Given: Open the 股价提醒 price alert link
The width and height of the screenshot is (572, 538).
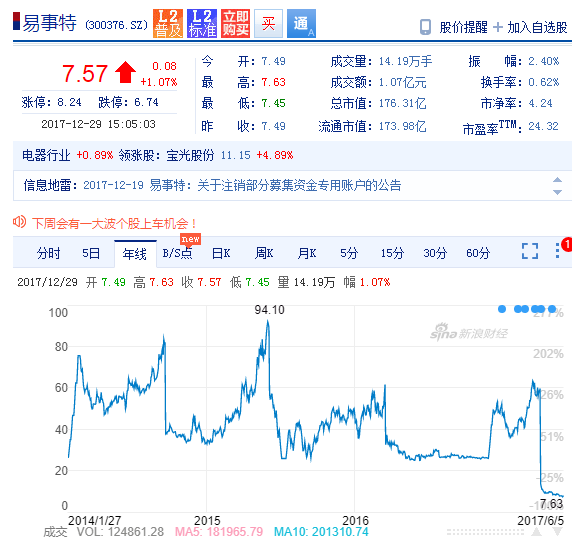Looking at the screenshot, I should 463,27.
